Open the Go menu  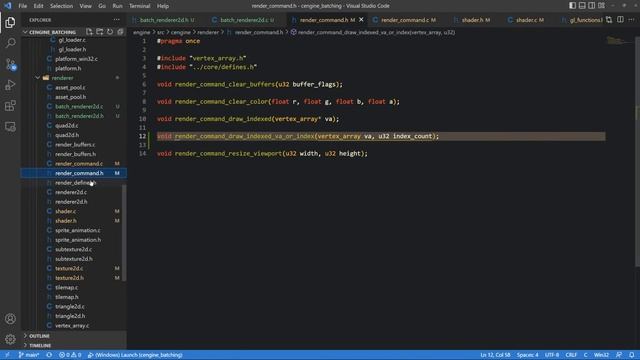coord(102,6)
